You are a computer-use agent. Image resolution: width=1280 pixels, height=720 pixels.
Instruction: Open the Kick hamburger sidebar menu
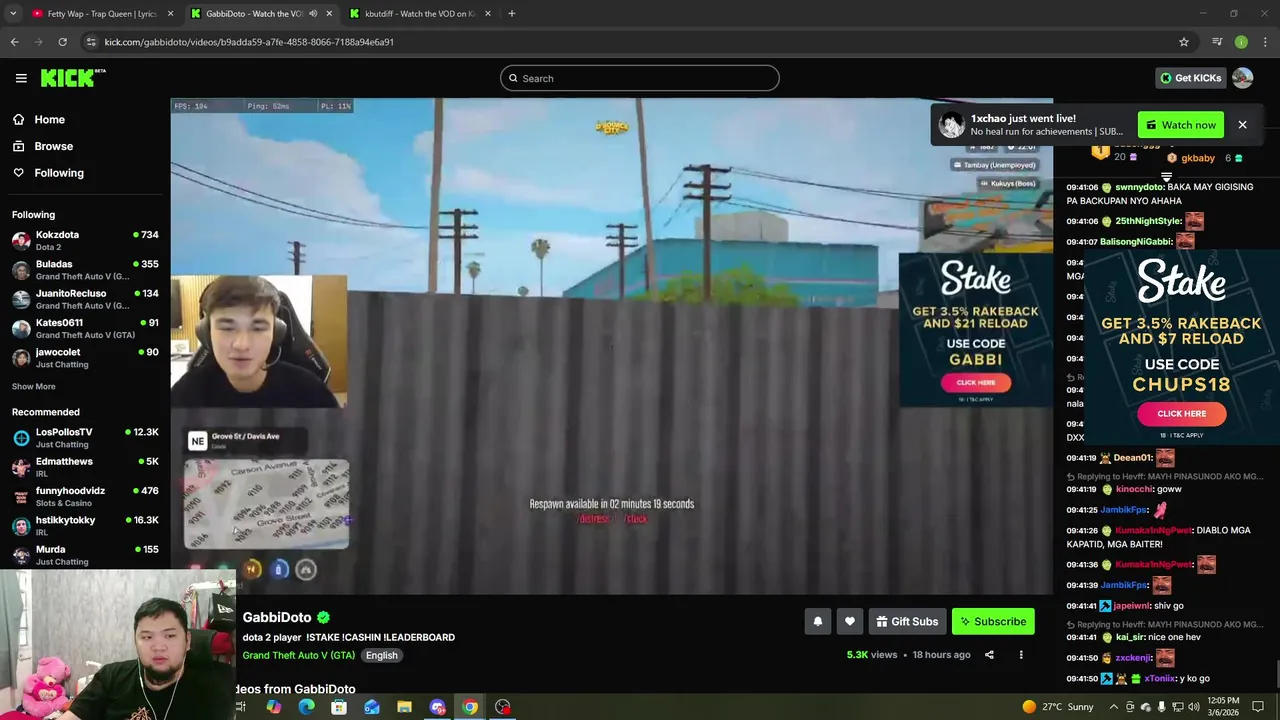(21, 78)
